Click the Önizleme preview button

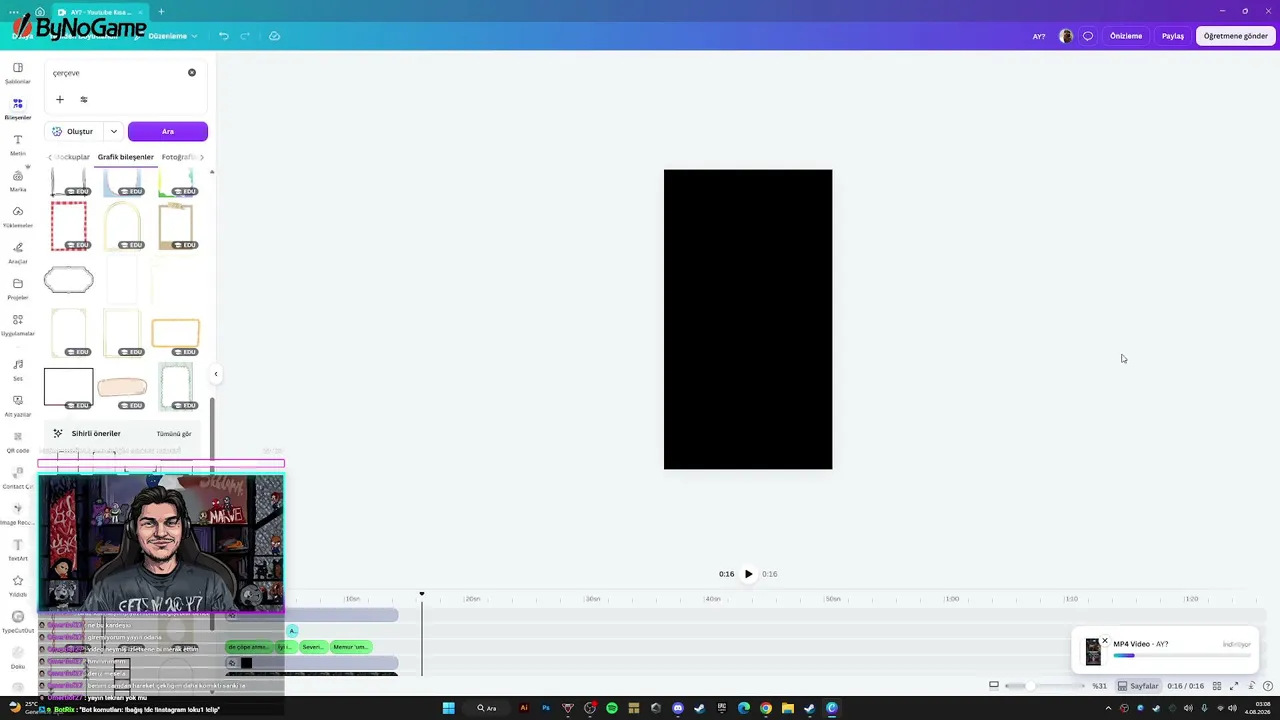(x=1126, y=36)
